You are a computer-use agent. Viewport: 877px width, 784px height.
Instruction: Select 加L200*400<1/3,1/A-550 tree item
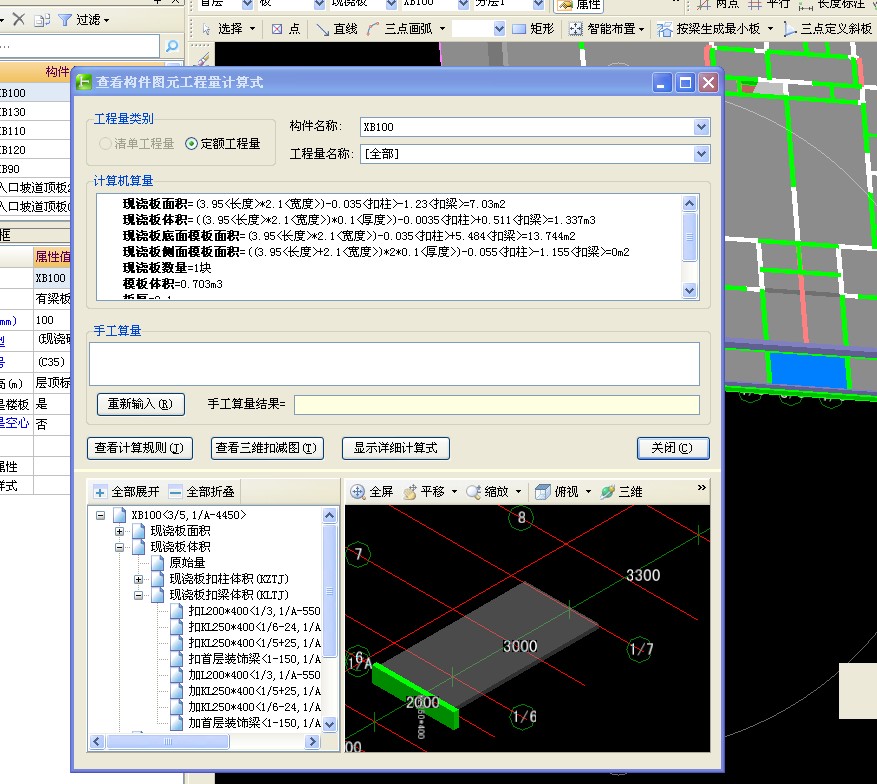click(x=254, y=675)
